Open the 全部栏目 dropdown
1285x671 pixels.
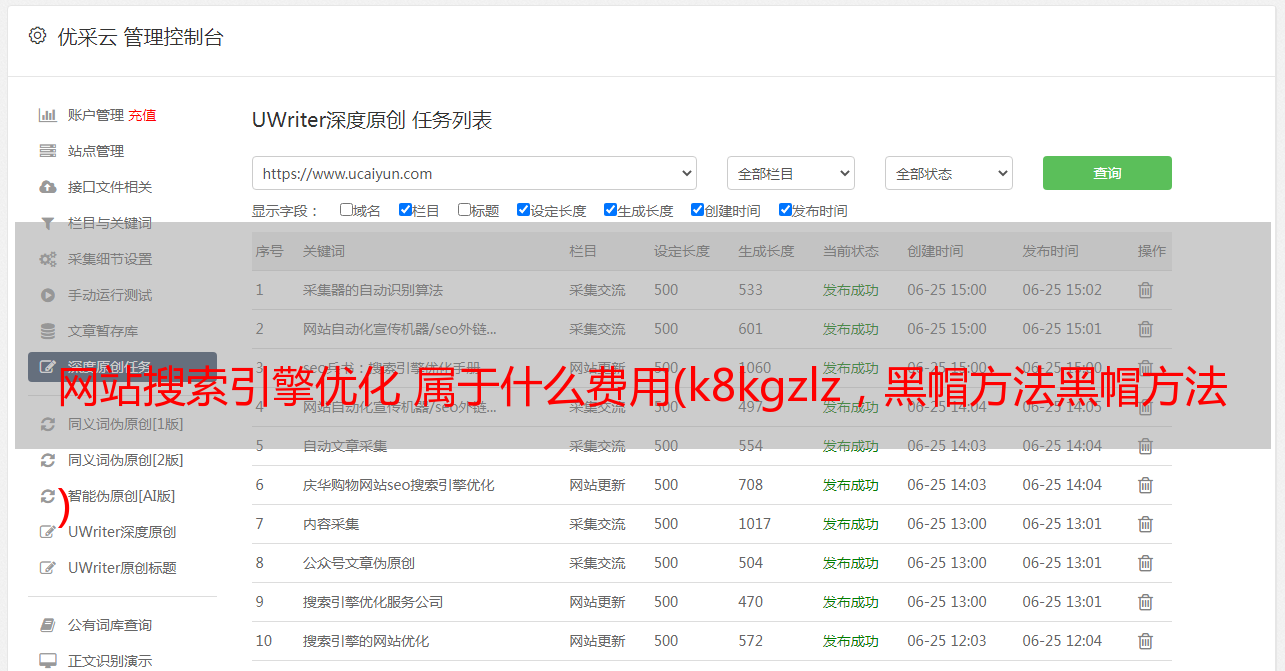coord(790,173)
